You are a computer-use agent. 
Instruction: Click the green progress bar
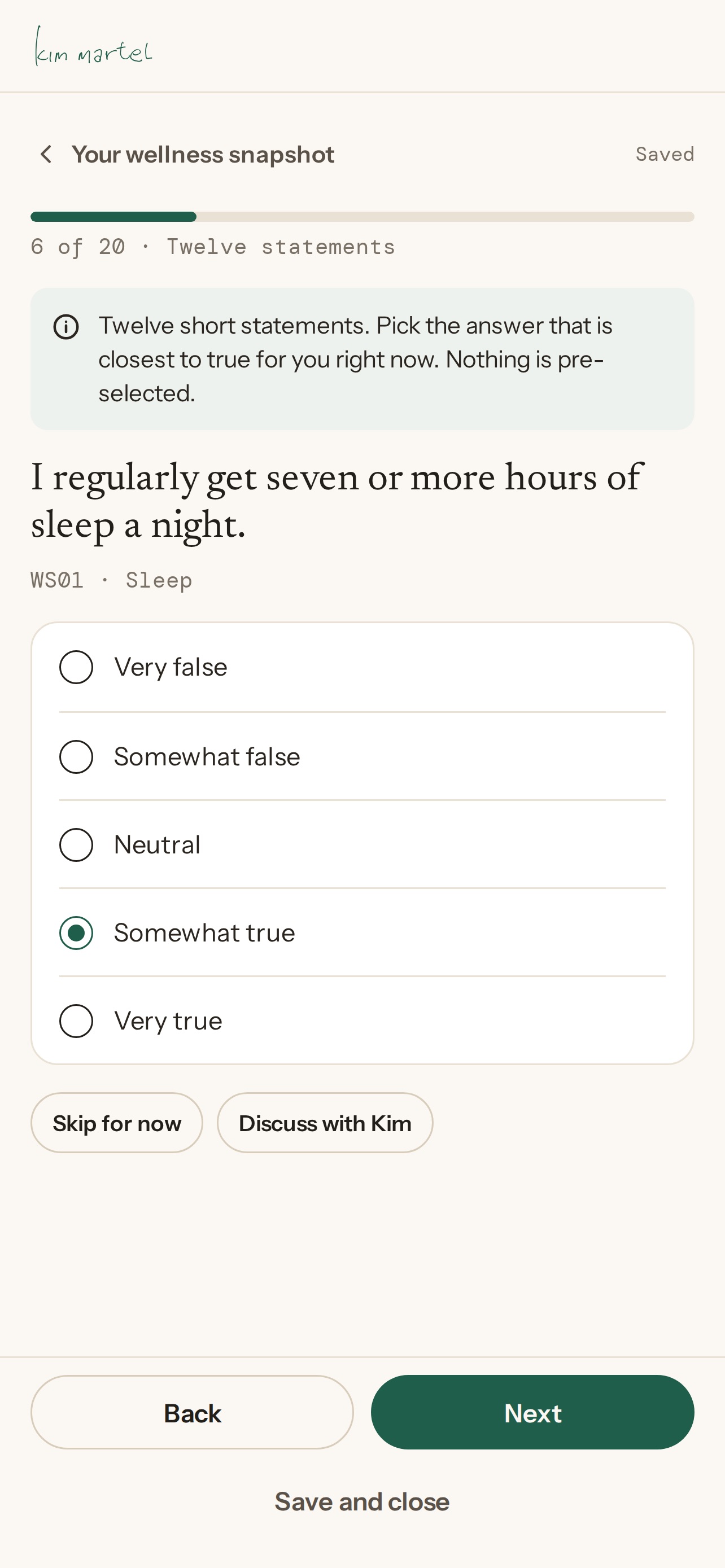pos(362,217)
